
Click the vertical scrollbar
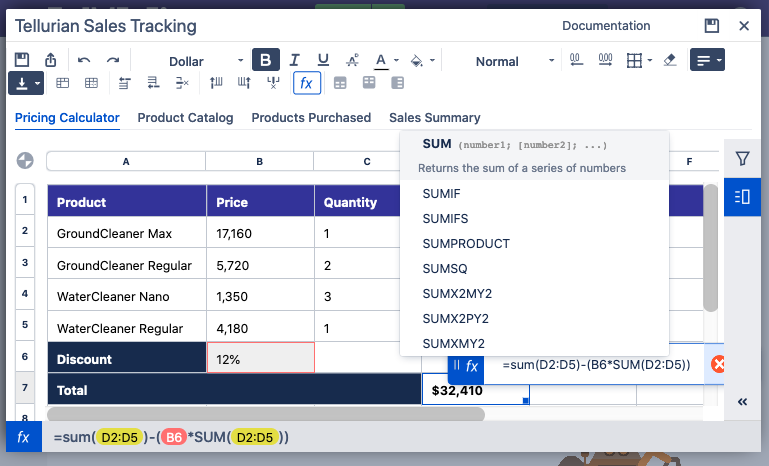[710, 248]
